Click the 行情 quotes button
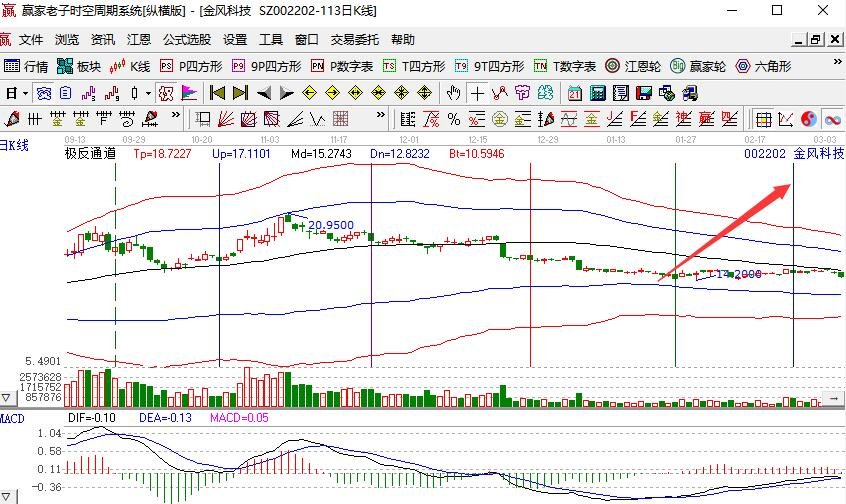This screenshot has width=846, height=504. tap(27, 66)
